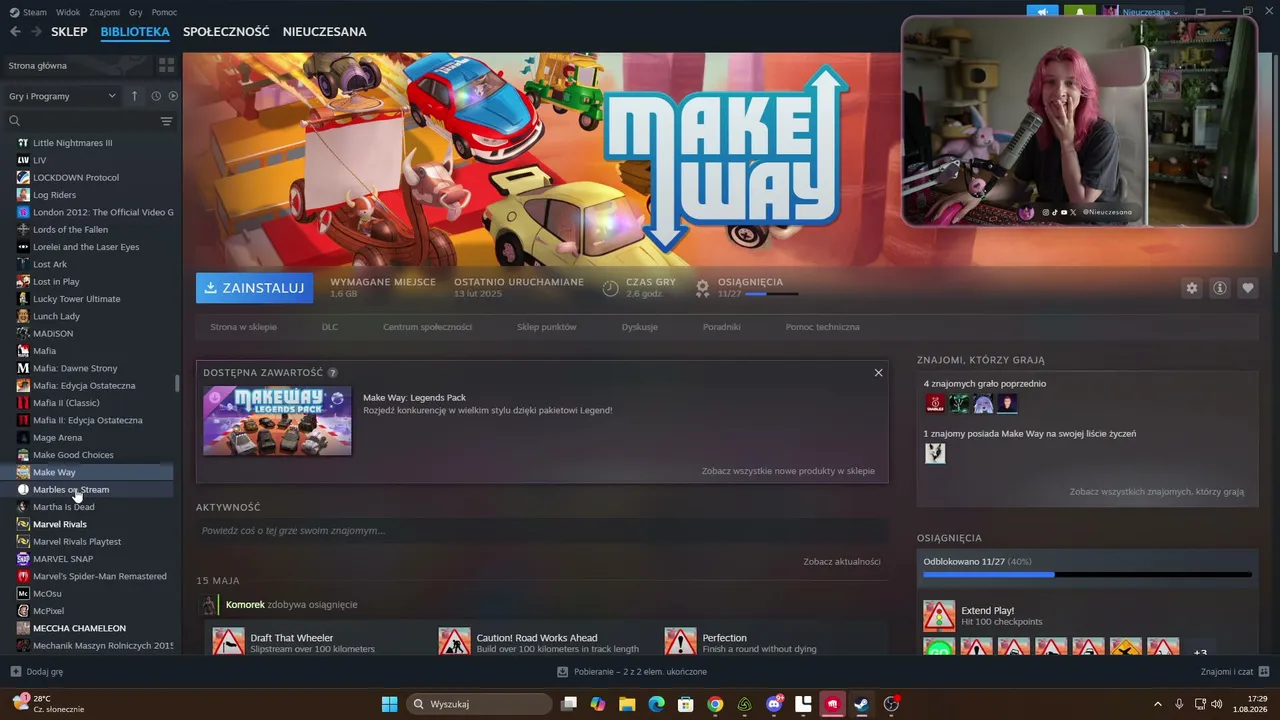Click the Odblokowano 11/27 progress bar

pyautogui.click(x=1087, y=575)
